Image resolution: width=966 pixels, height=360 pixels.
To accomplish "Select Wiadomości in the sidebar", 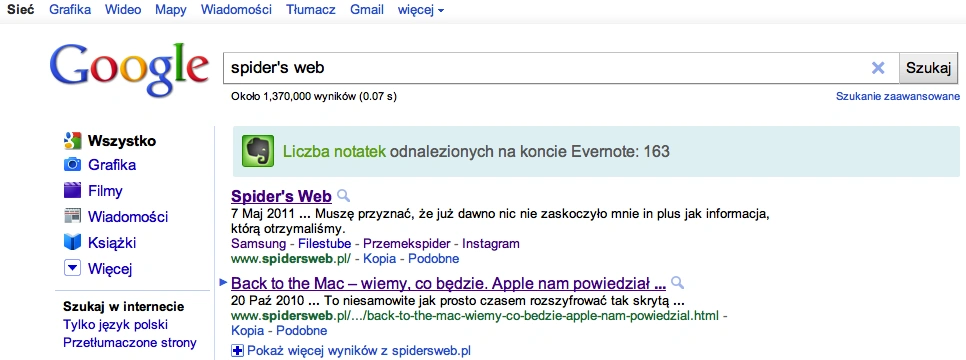I will [x=128, y=216].
